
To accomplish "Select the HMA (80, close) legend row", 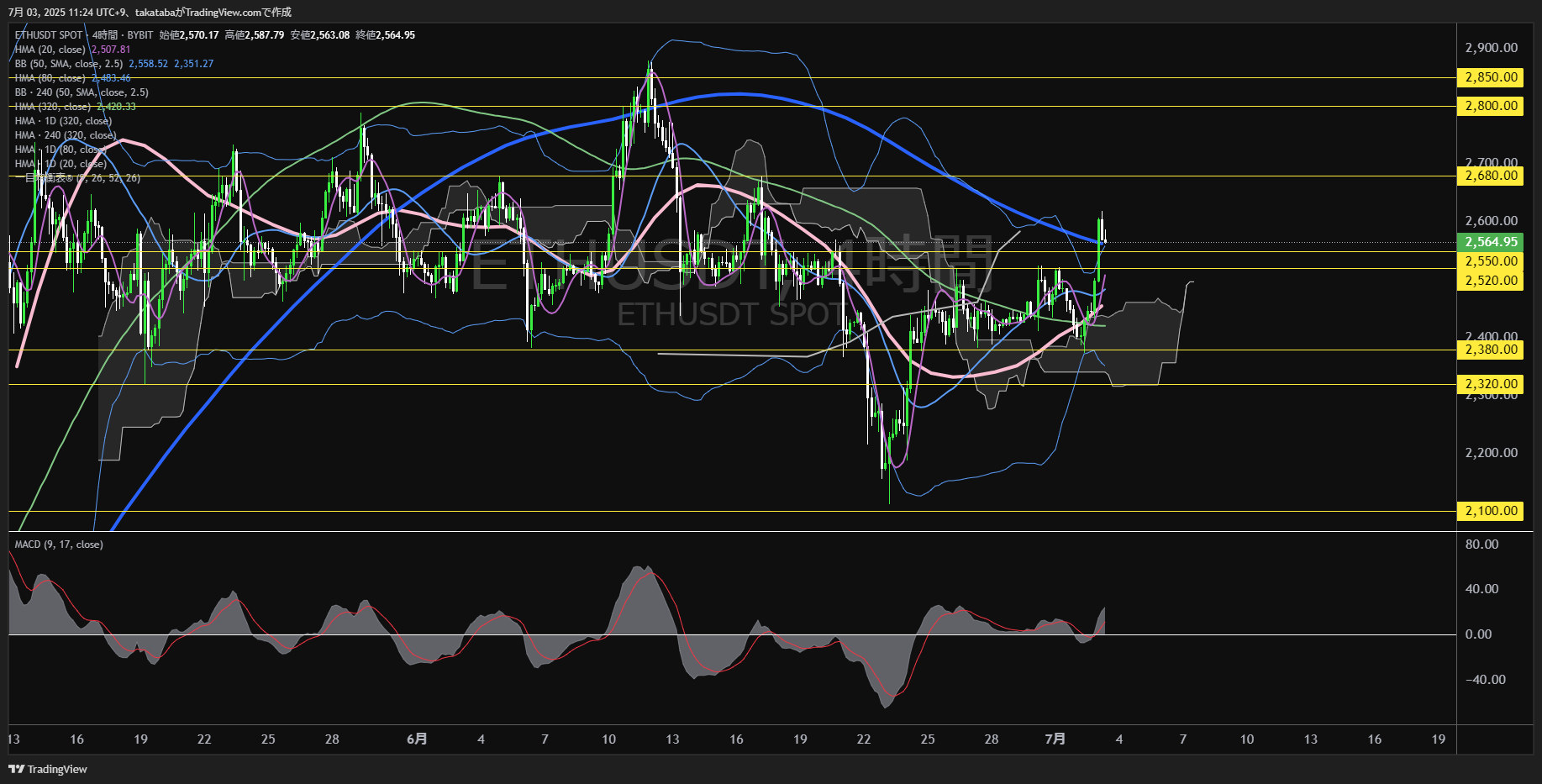I will coord(50,78).
